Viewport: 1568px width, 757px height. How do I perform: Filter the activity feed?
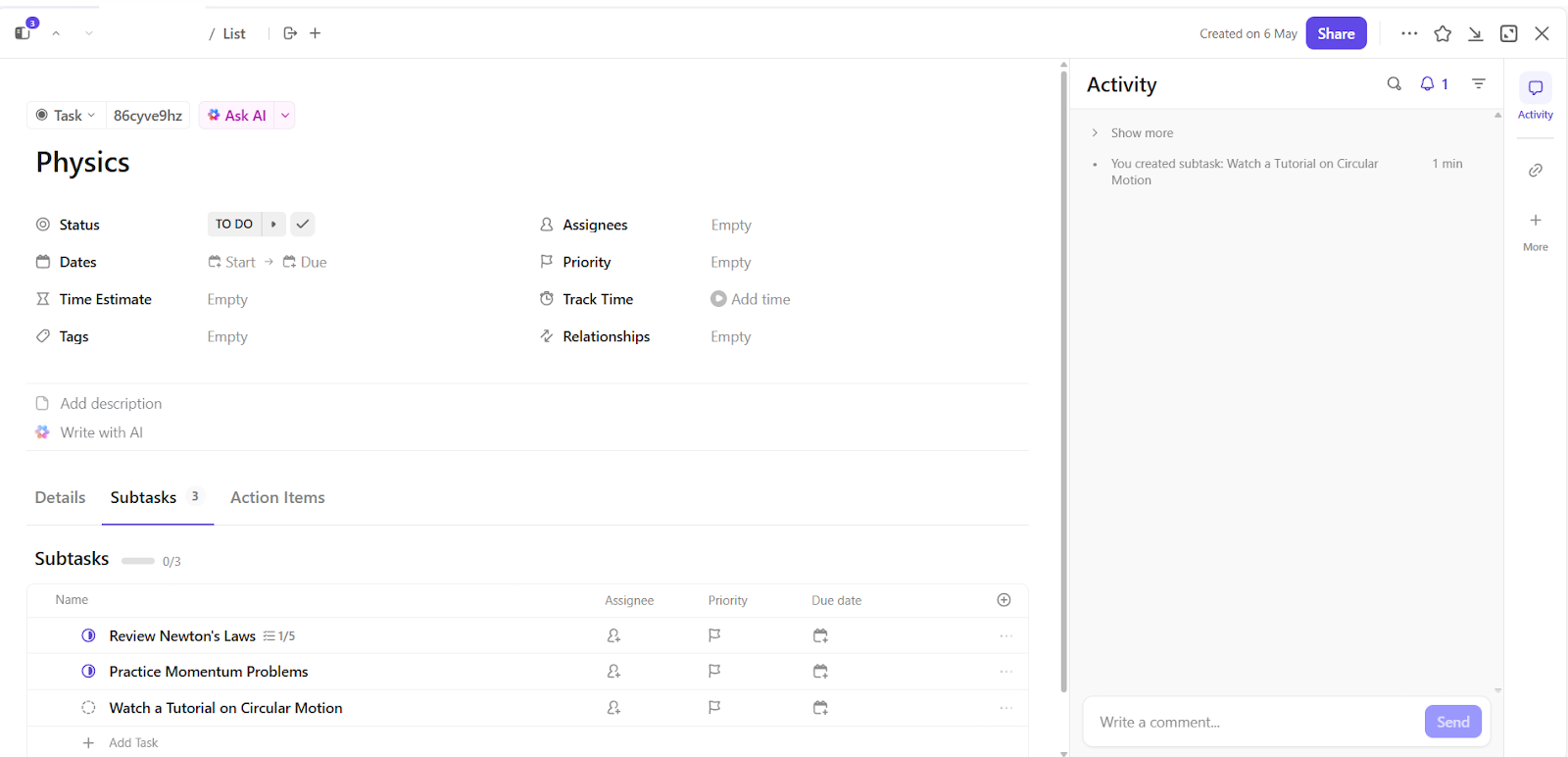[1479, 84]
